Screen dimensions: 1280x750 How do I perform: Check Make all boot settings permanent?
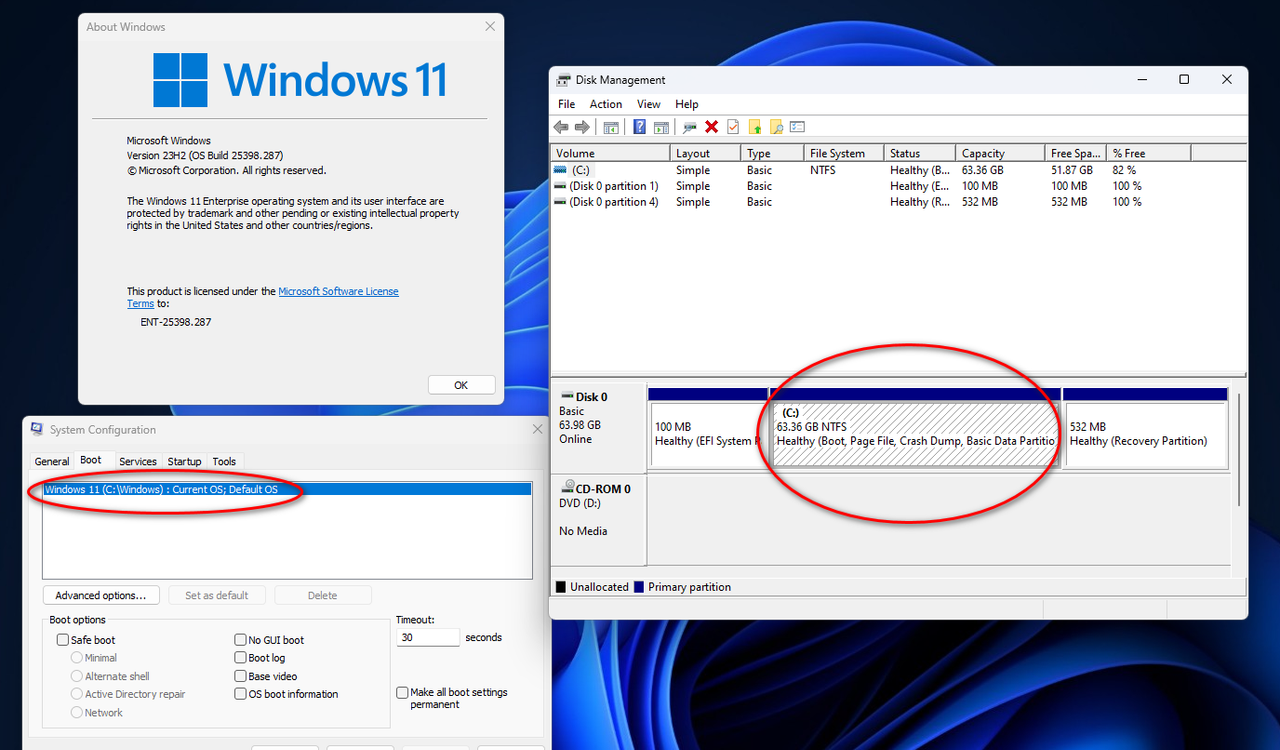402,692
